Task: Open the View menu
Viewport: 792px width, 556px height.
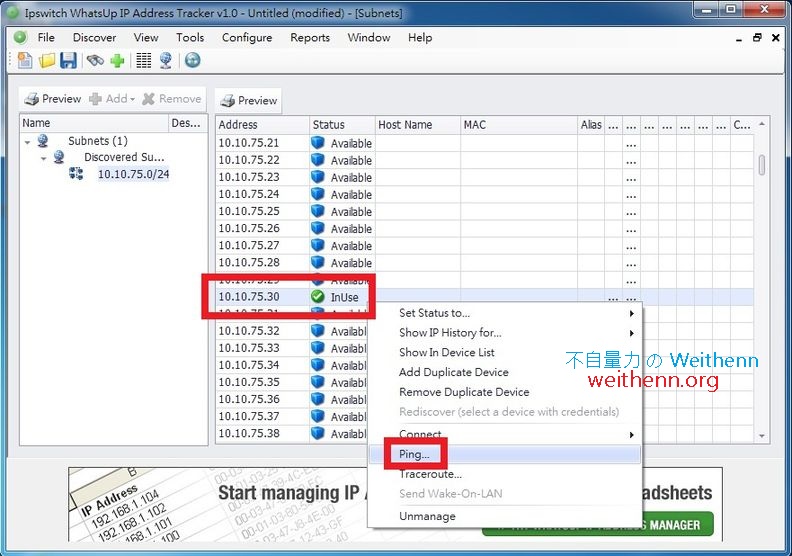Action: [146, 37]
